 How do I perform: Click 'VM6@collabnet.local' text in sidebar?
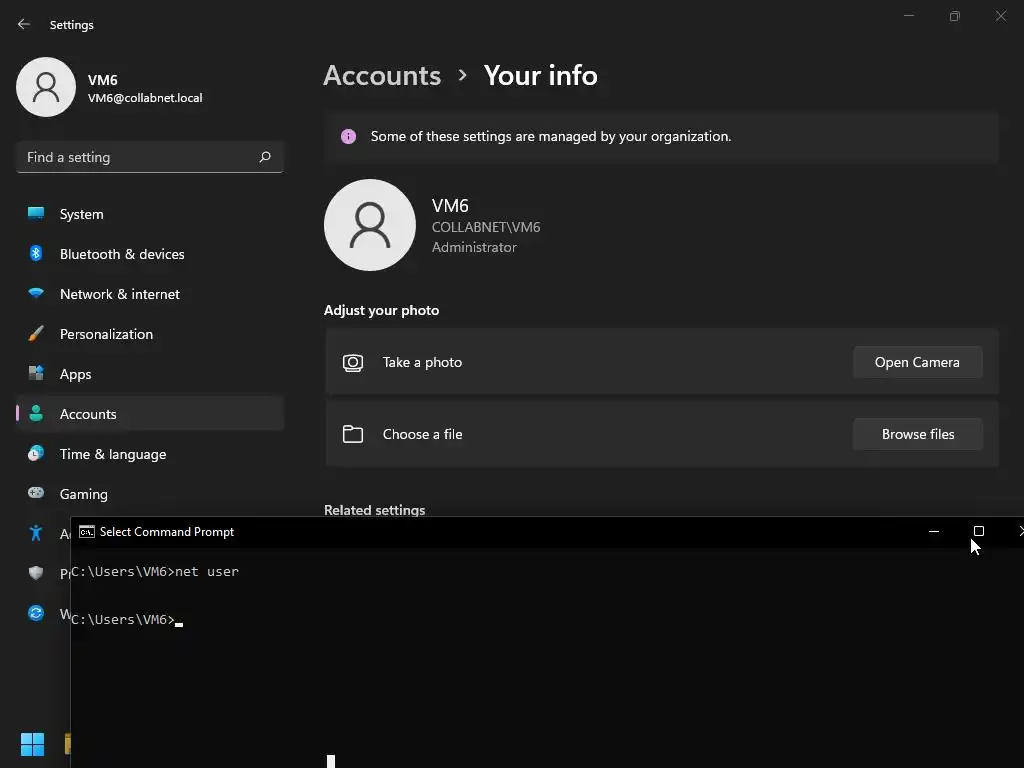145,98
